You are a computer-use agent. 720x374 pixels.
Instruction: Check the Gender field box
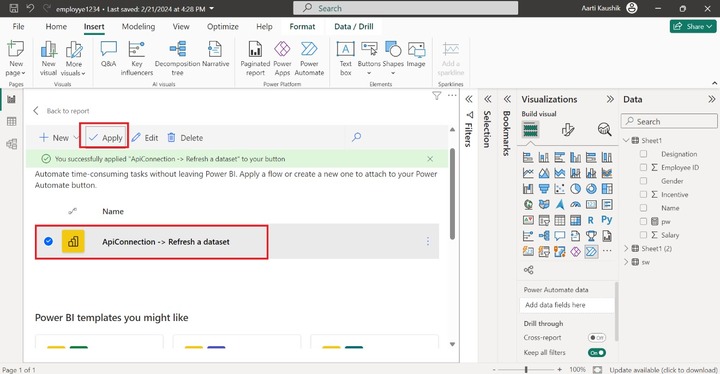643,181
